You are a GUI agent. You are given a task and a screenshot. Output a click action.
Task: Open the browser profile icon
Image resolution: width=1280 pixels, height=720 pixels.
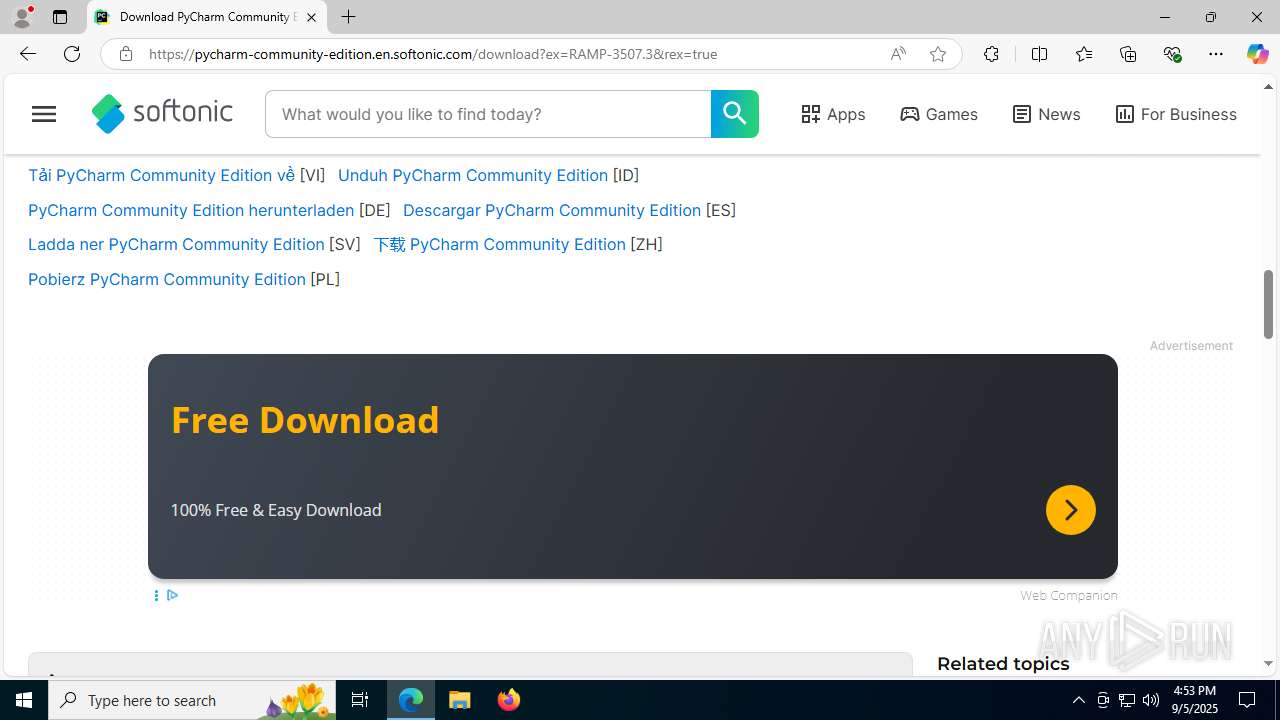pyautogui.click(x=22, y=17)
